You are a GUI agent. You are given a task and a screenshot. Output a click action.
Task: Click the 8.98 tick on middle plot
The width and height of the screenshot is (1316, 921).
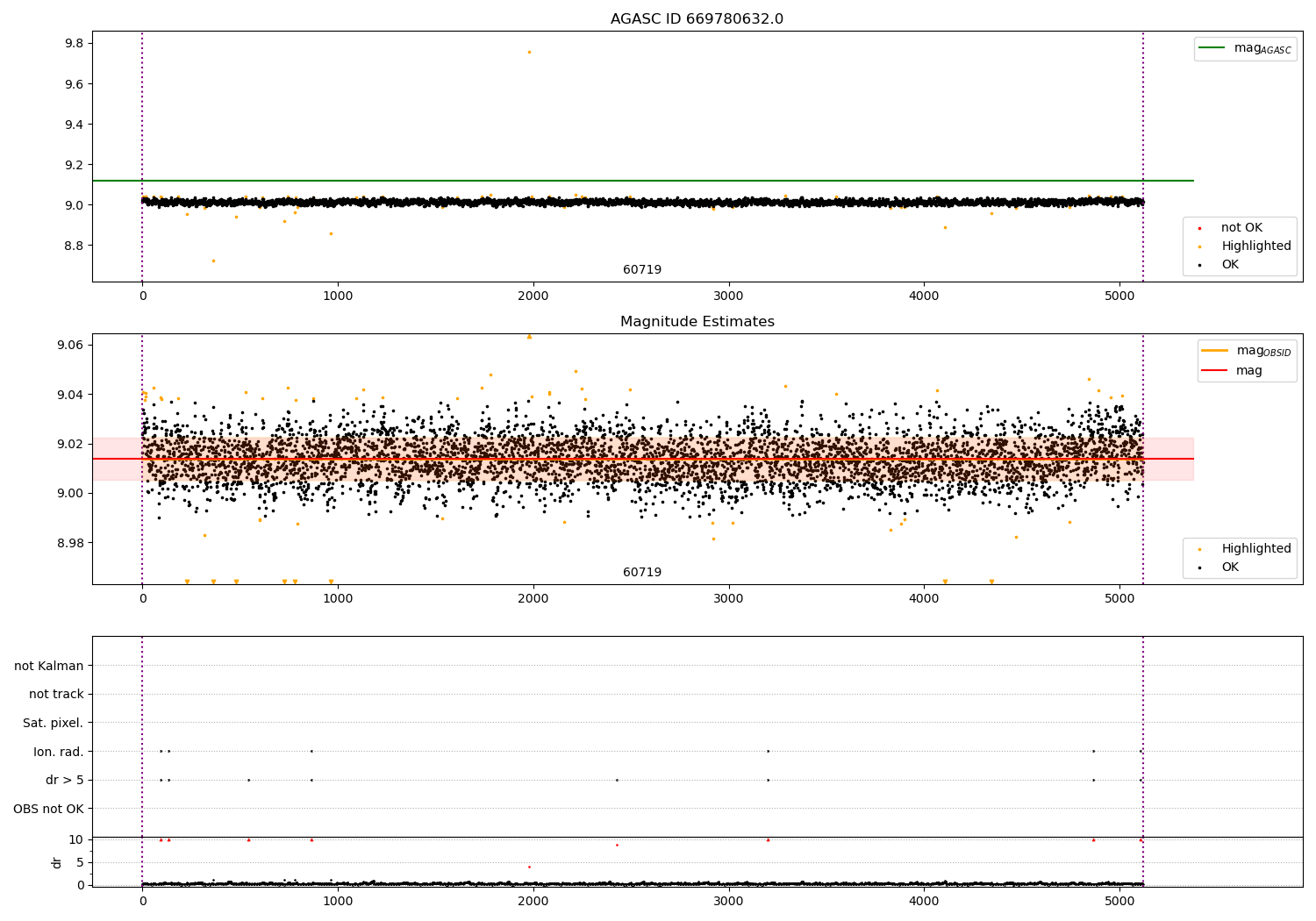70,543
